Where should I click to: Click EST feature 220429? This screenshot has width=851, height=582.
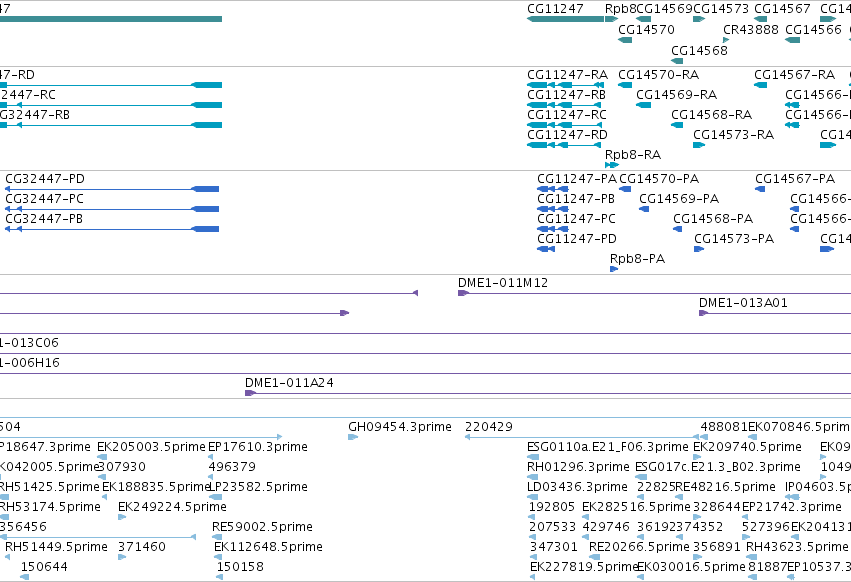(488, 427)
